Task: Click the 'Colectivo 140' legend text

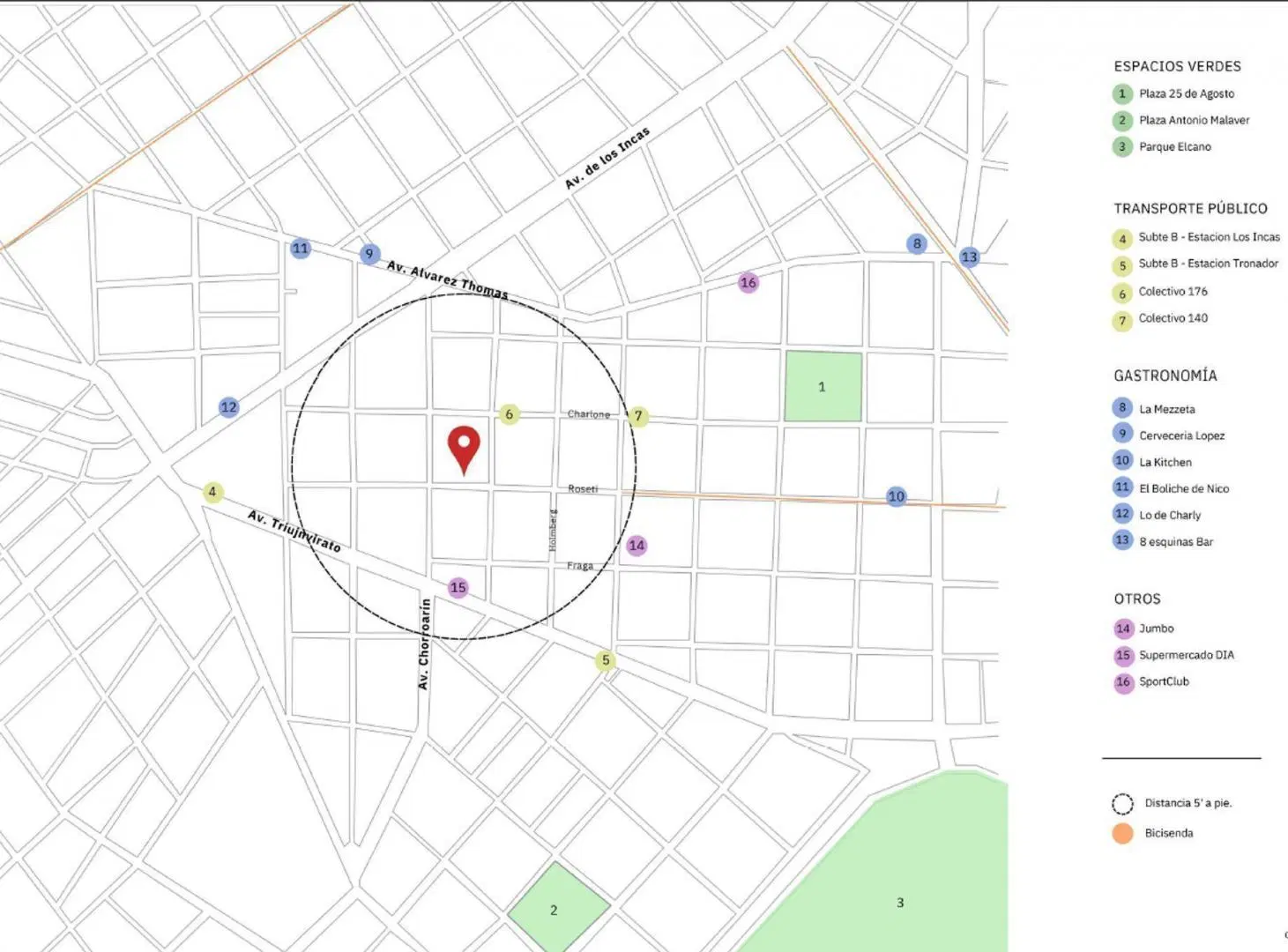Action: [1173, 318]
